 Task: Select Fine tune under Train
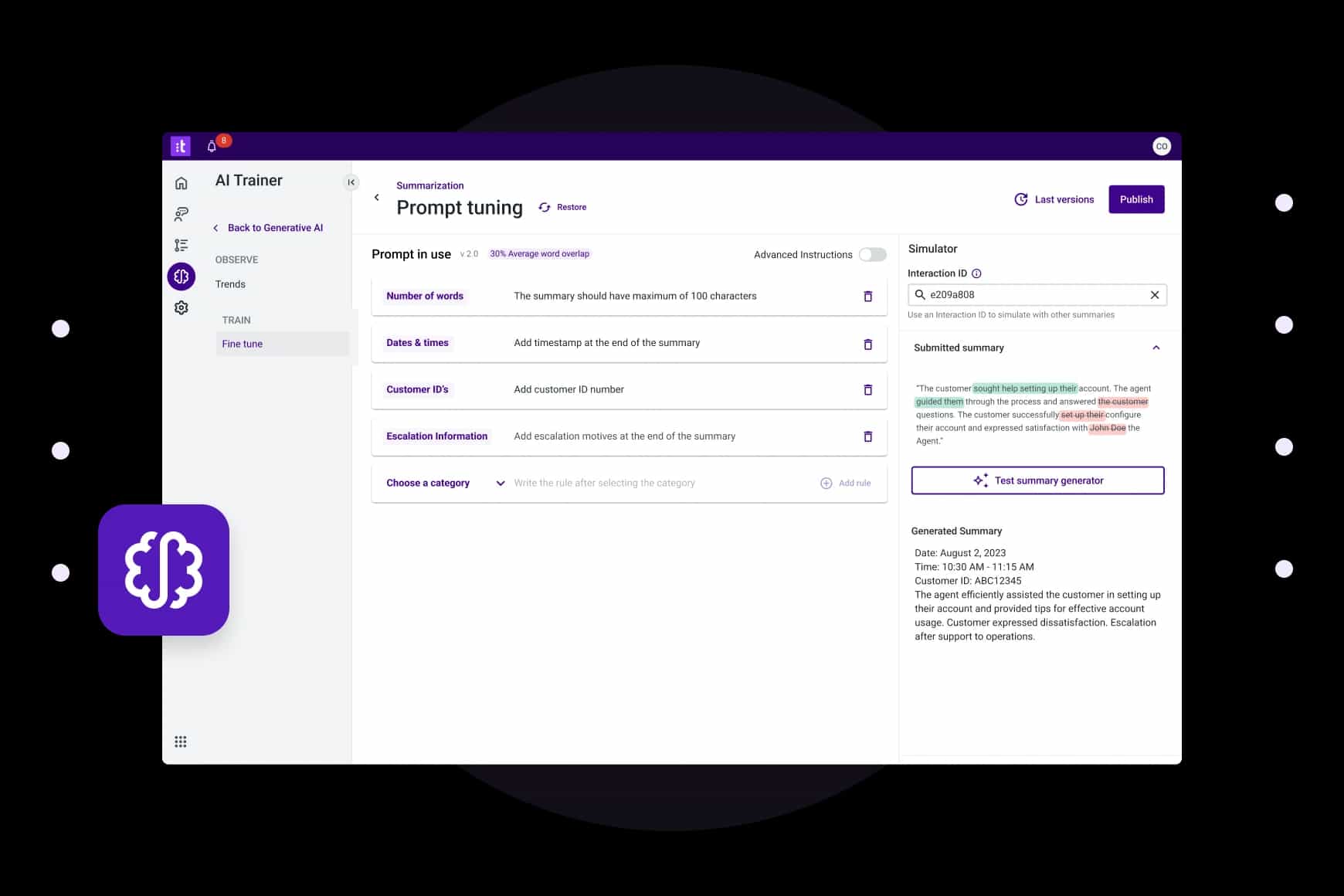[243, 344]
